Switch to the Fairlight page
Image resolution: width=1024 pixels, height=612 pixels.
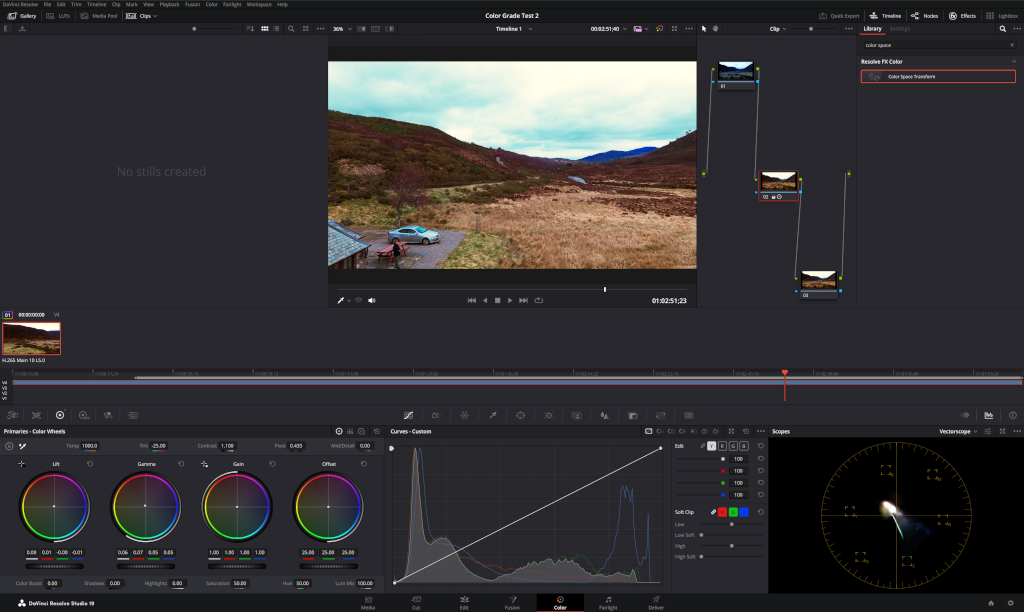click(x=608, y=603)
